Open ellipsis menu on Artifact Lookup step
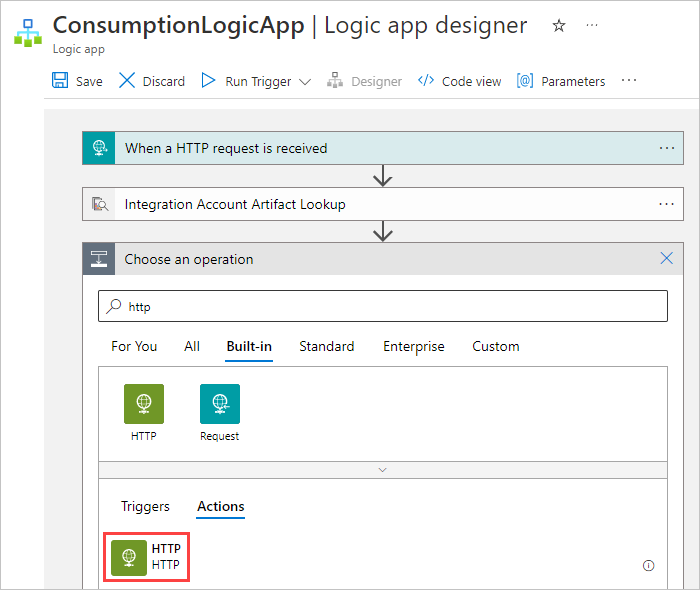Viewport: 700px width, 590px height. pos(667,204)
